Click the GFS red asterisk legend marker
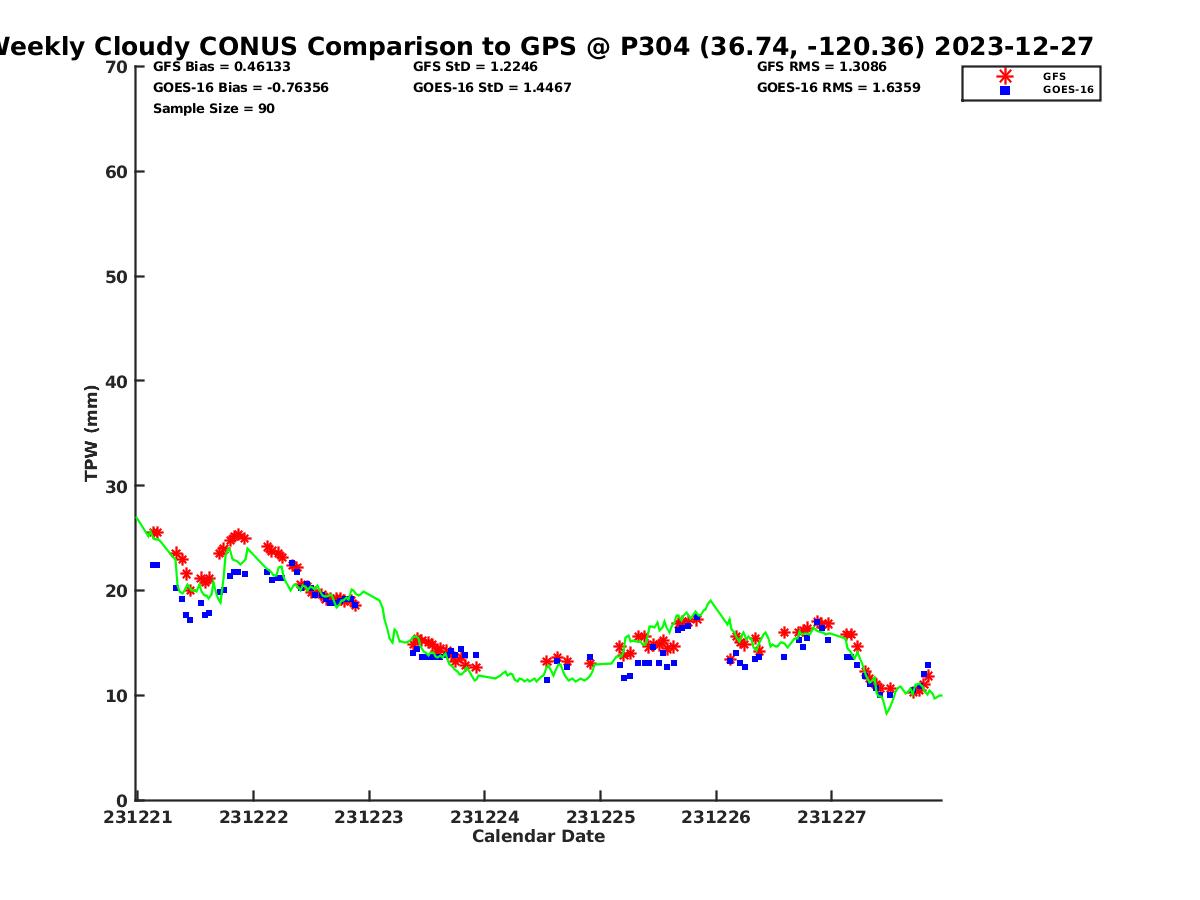This screenshot has height=900, width=1200. 1005,76
